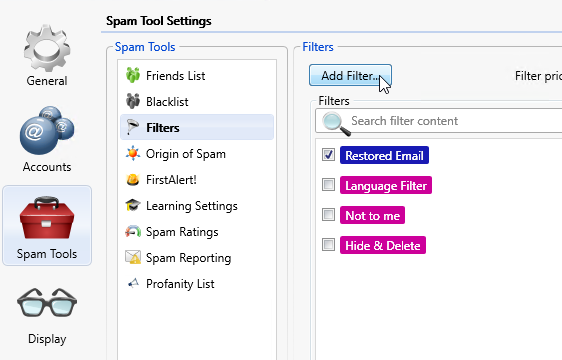
Task: Enable the Hide & Delete checkbox
Action: click(x=328, y=245)
